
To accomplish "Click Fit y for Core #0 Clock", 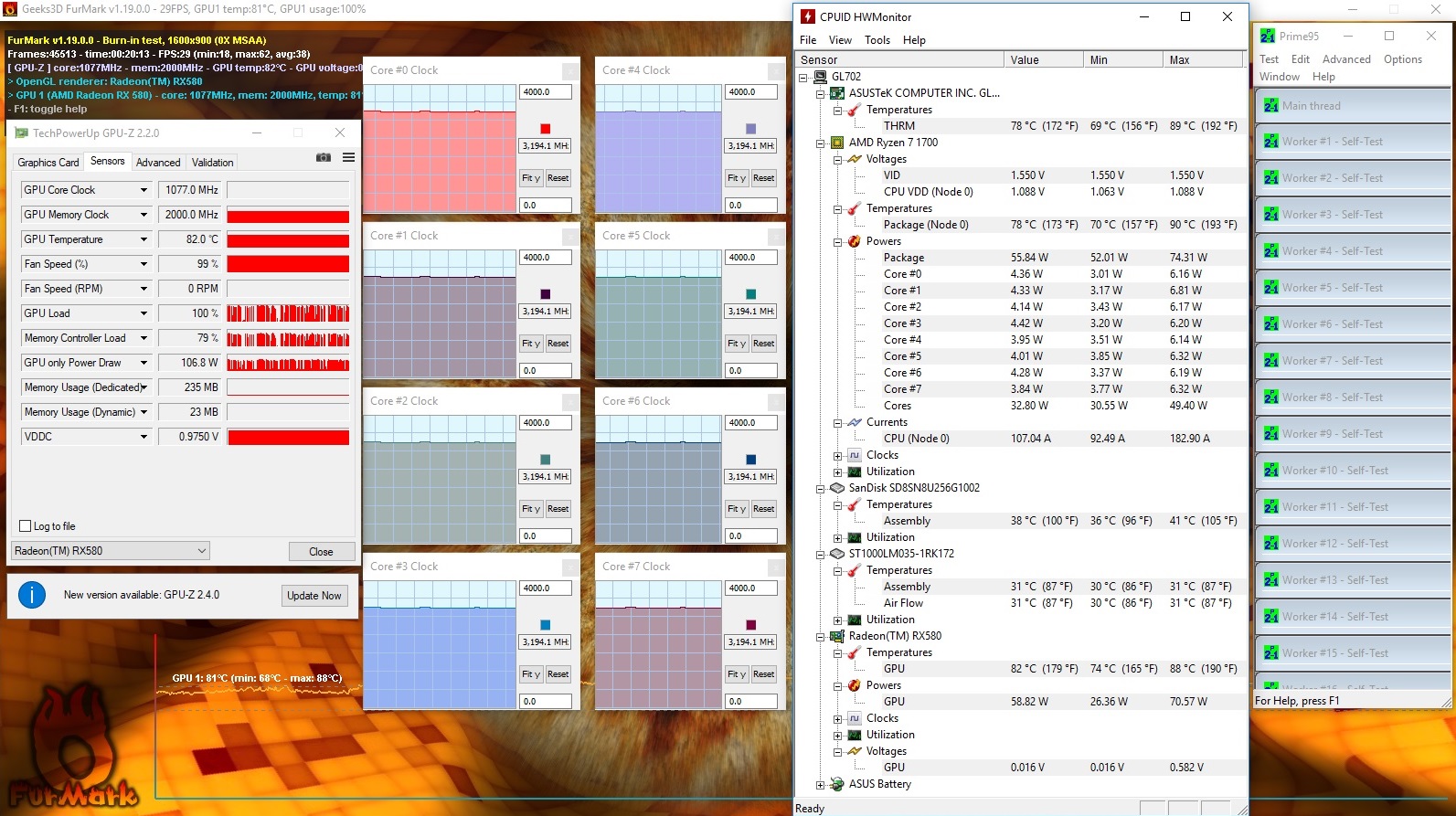I will coord(531,178).
